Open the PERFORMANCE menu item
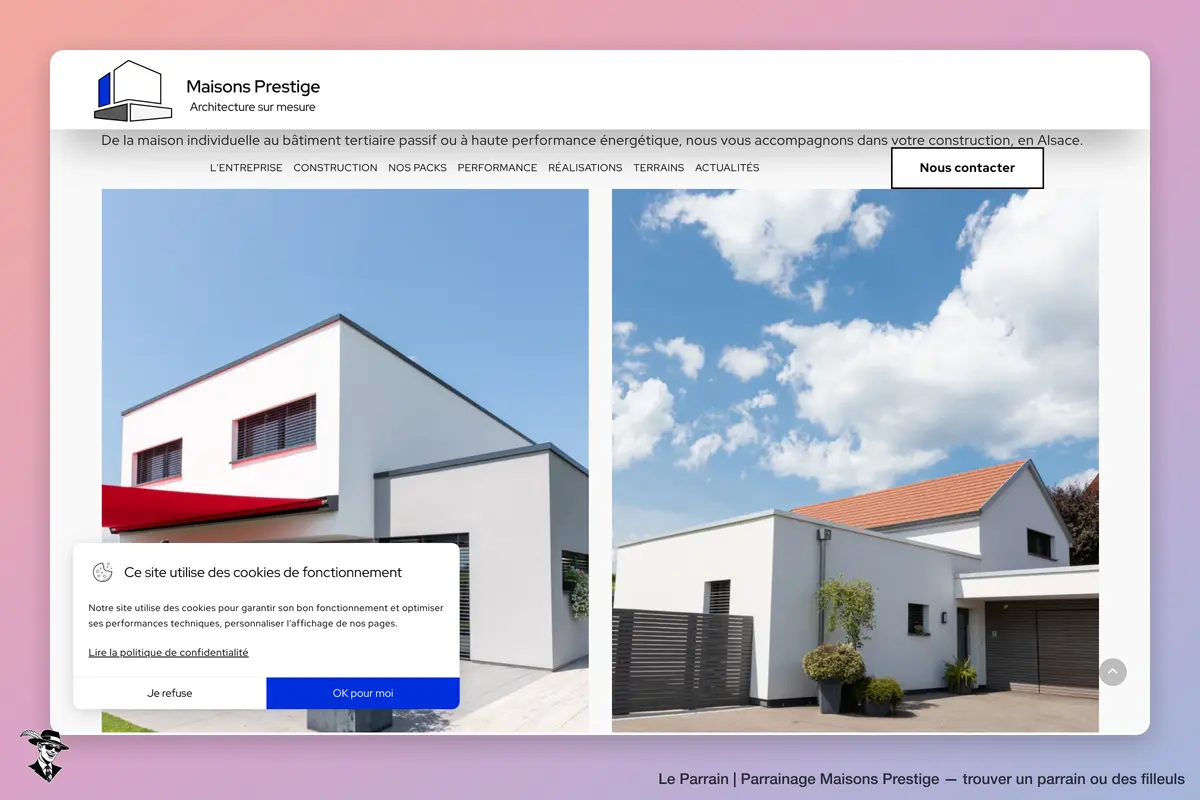Screen dimensions: 1200x800 pyautogui.click(x=497, y=168)
